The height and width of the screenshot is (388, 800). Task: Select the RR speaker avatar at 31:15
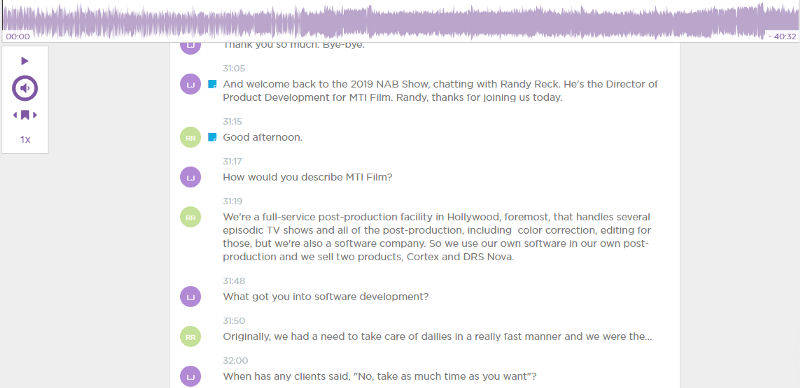click(x=190, y=137)
